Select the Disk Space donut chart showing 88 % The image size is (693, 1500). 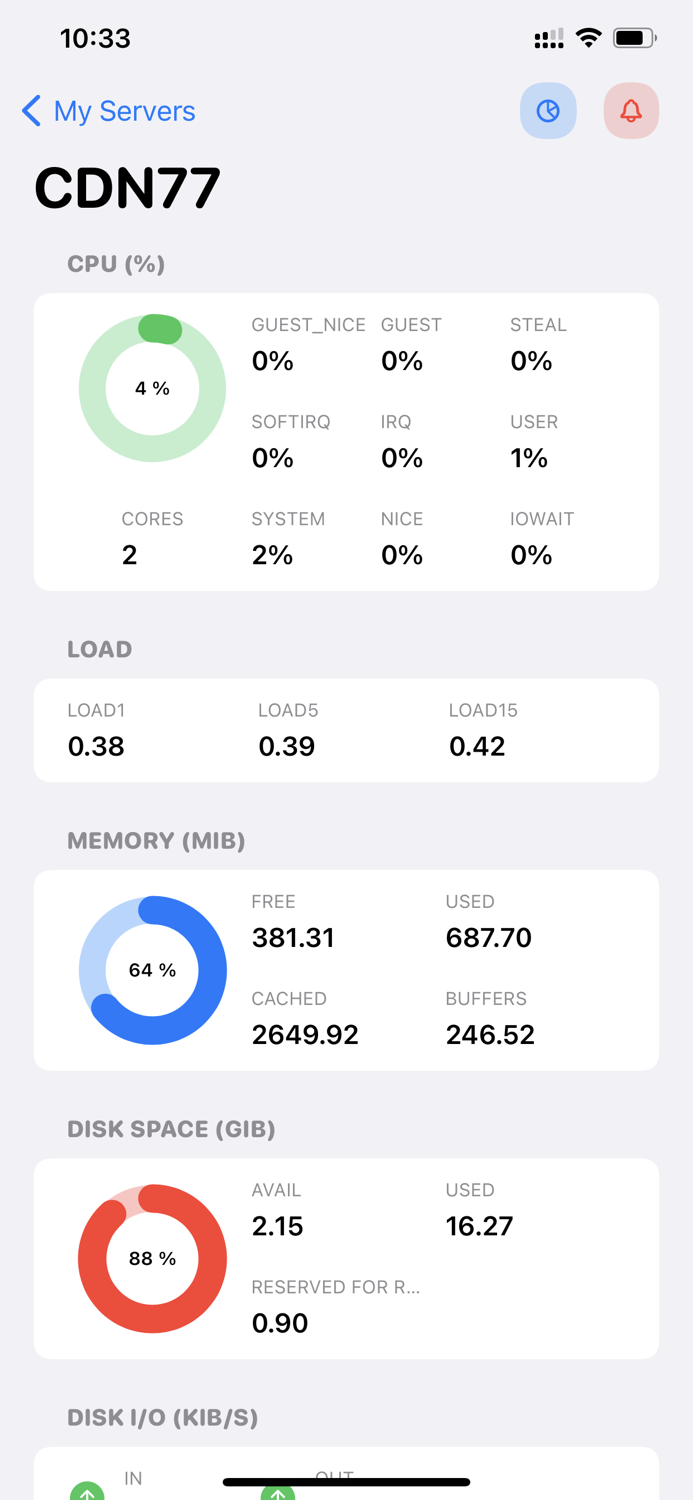click(x=152, y=1258)
